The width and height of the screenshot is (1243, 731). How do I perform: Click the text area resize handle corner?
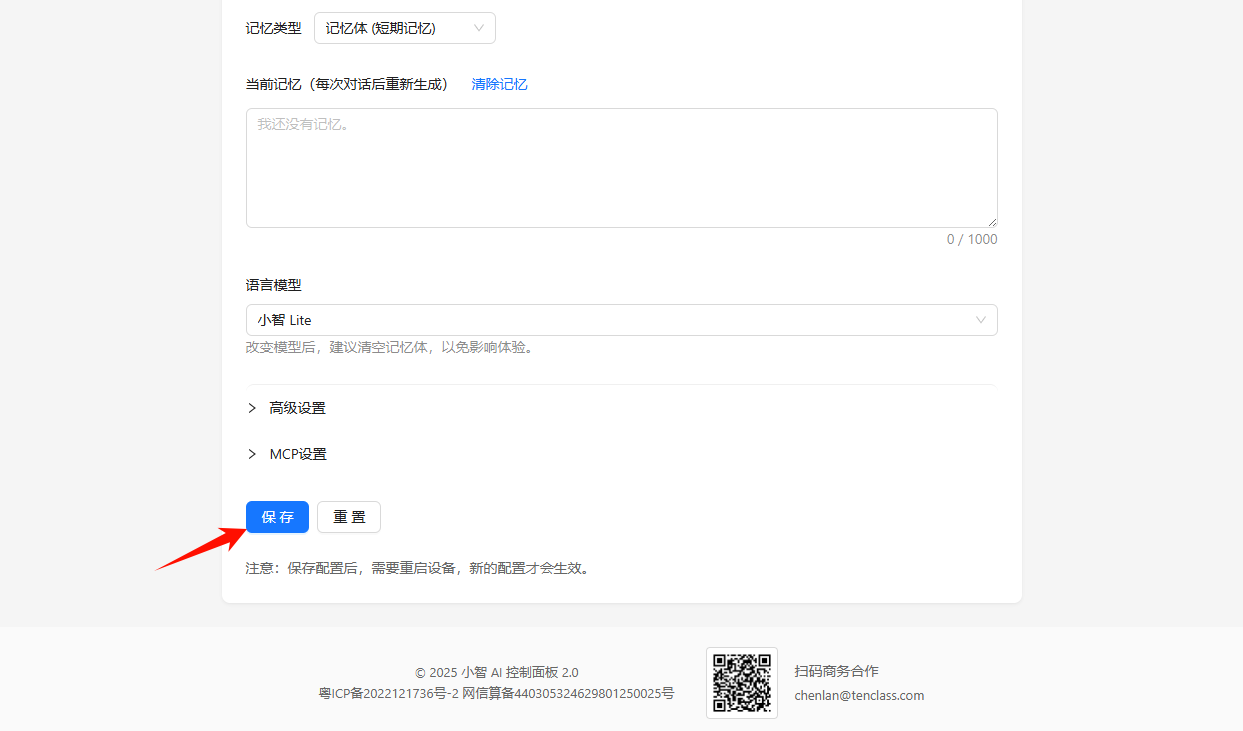pos(992,222)
